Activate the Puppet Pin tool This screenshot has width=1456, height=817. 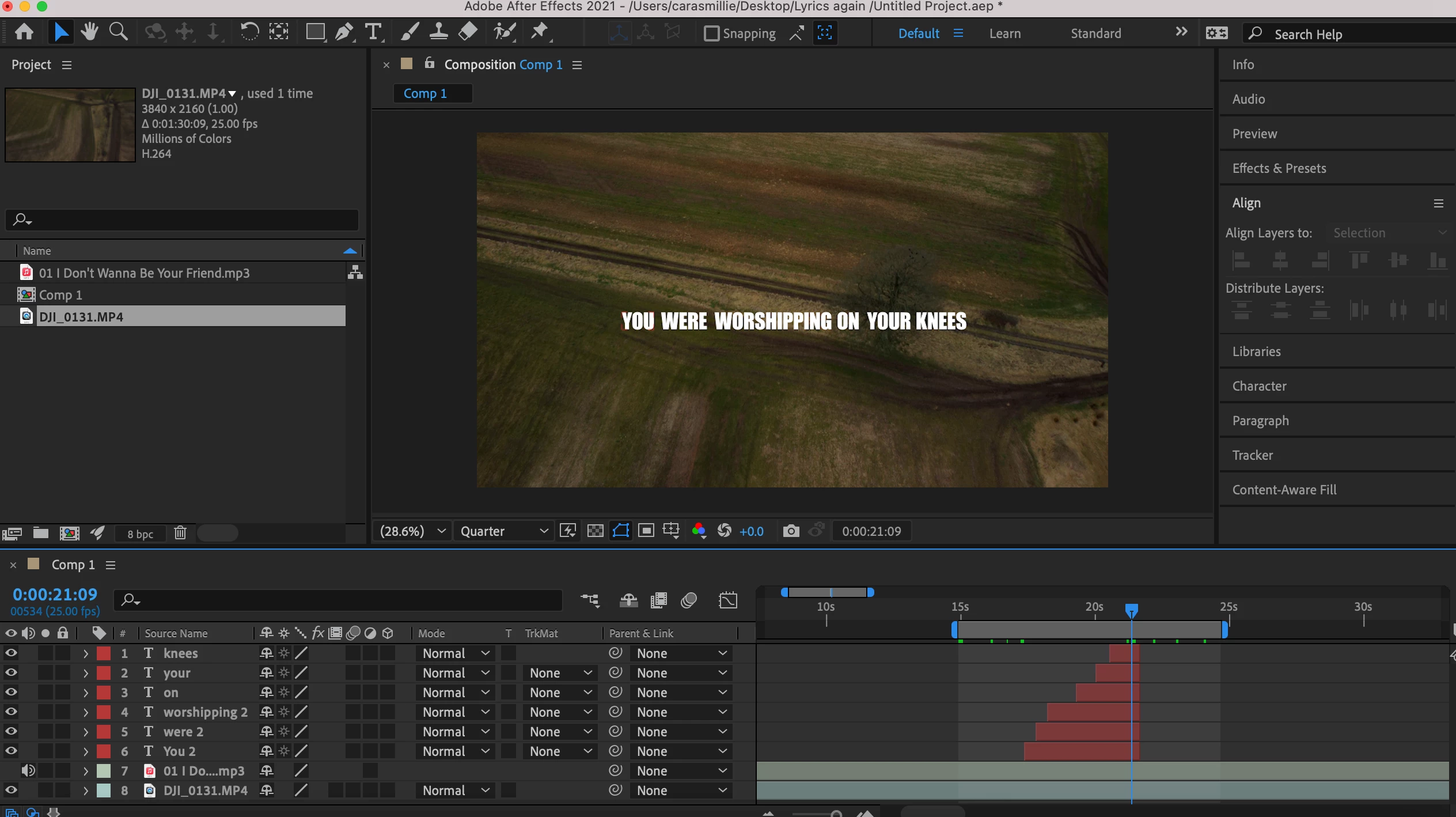[539, 32]
